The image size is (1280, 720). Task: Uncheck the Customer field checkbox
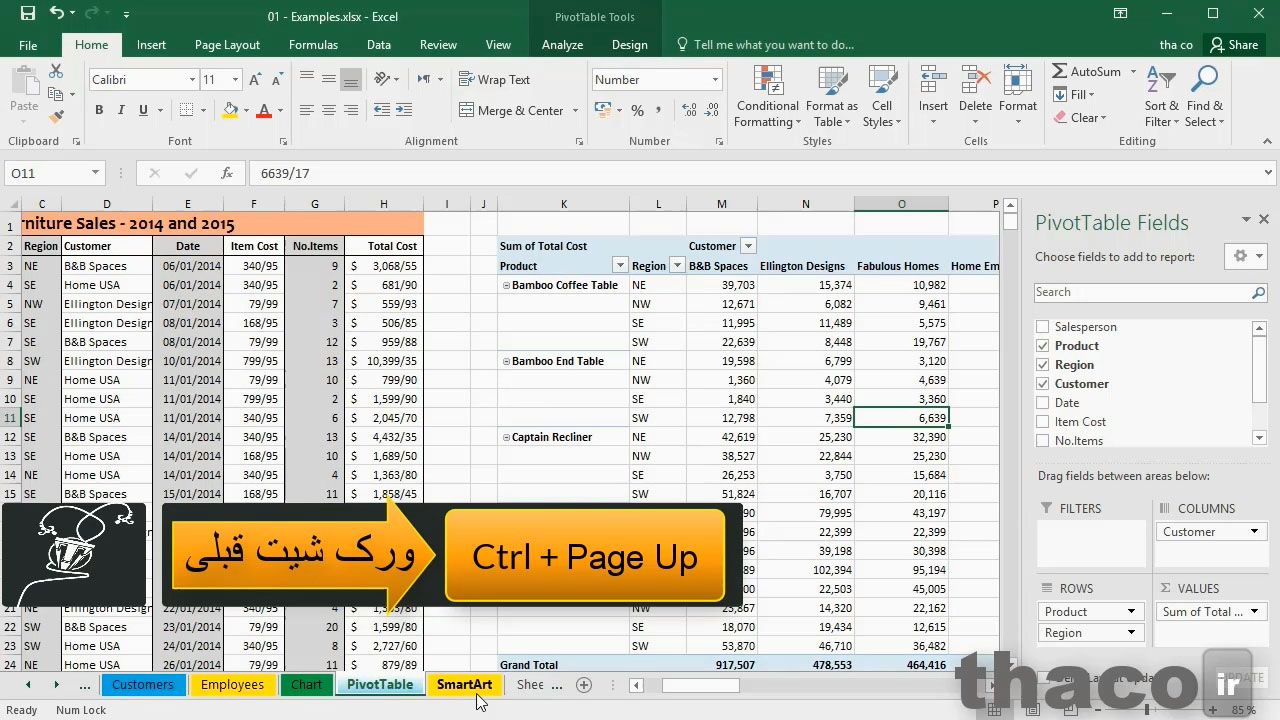click(1043, 384)
